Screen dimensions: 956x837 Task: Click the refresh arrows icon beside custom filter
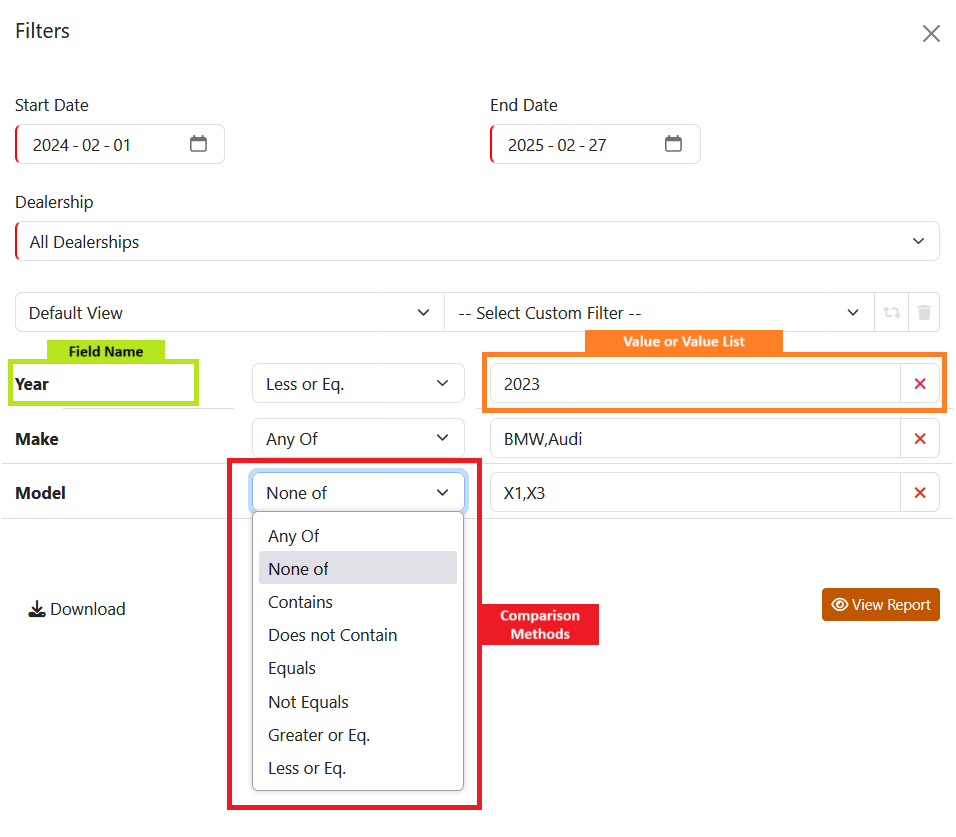click(x=891, y=313)
